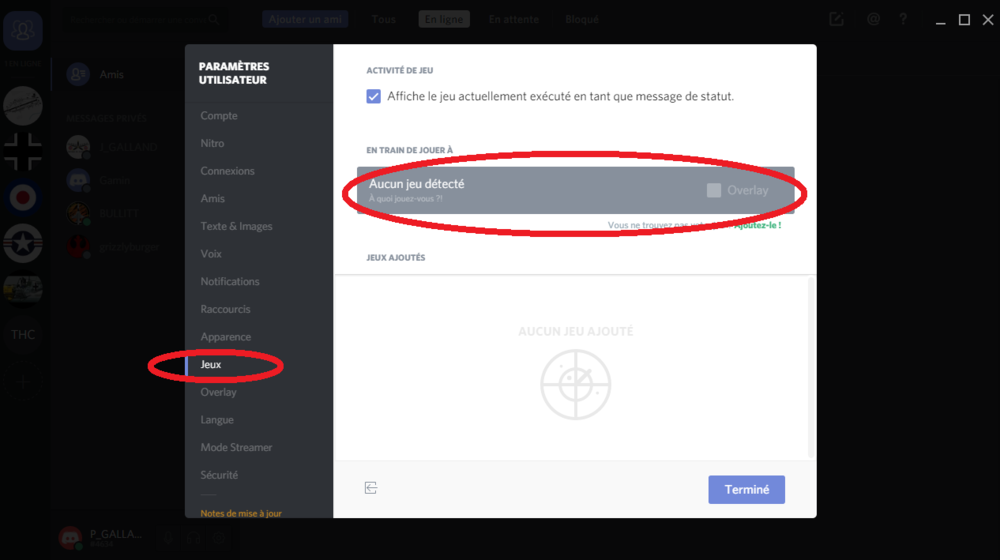
Task: Switch to the En attente tab
Action: 513,19
